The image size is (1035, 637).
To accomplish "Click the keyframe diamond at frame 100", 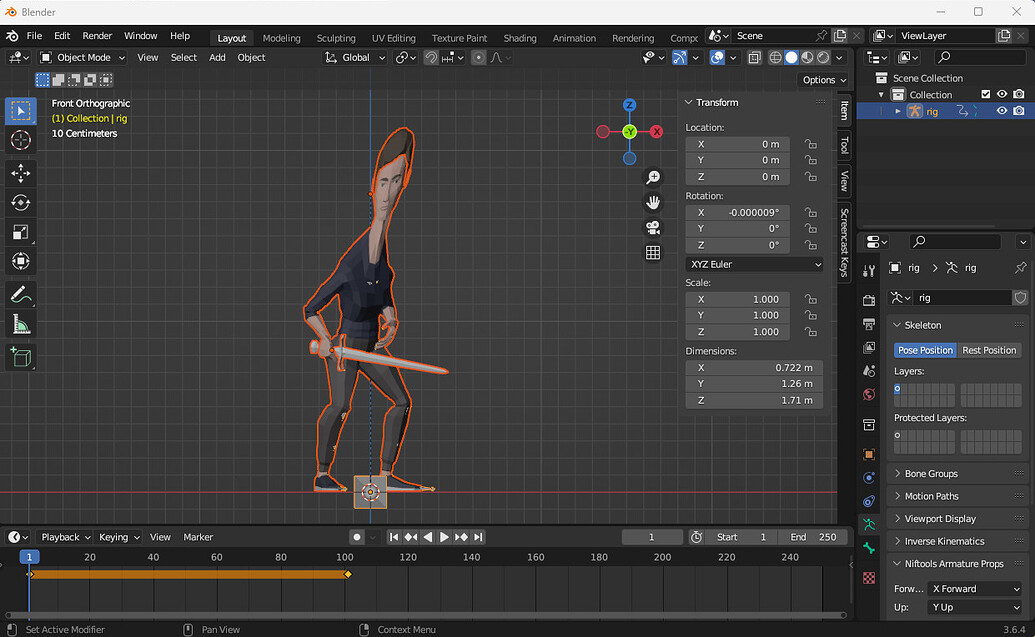I will click(x=348, y=574).
